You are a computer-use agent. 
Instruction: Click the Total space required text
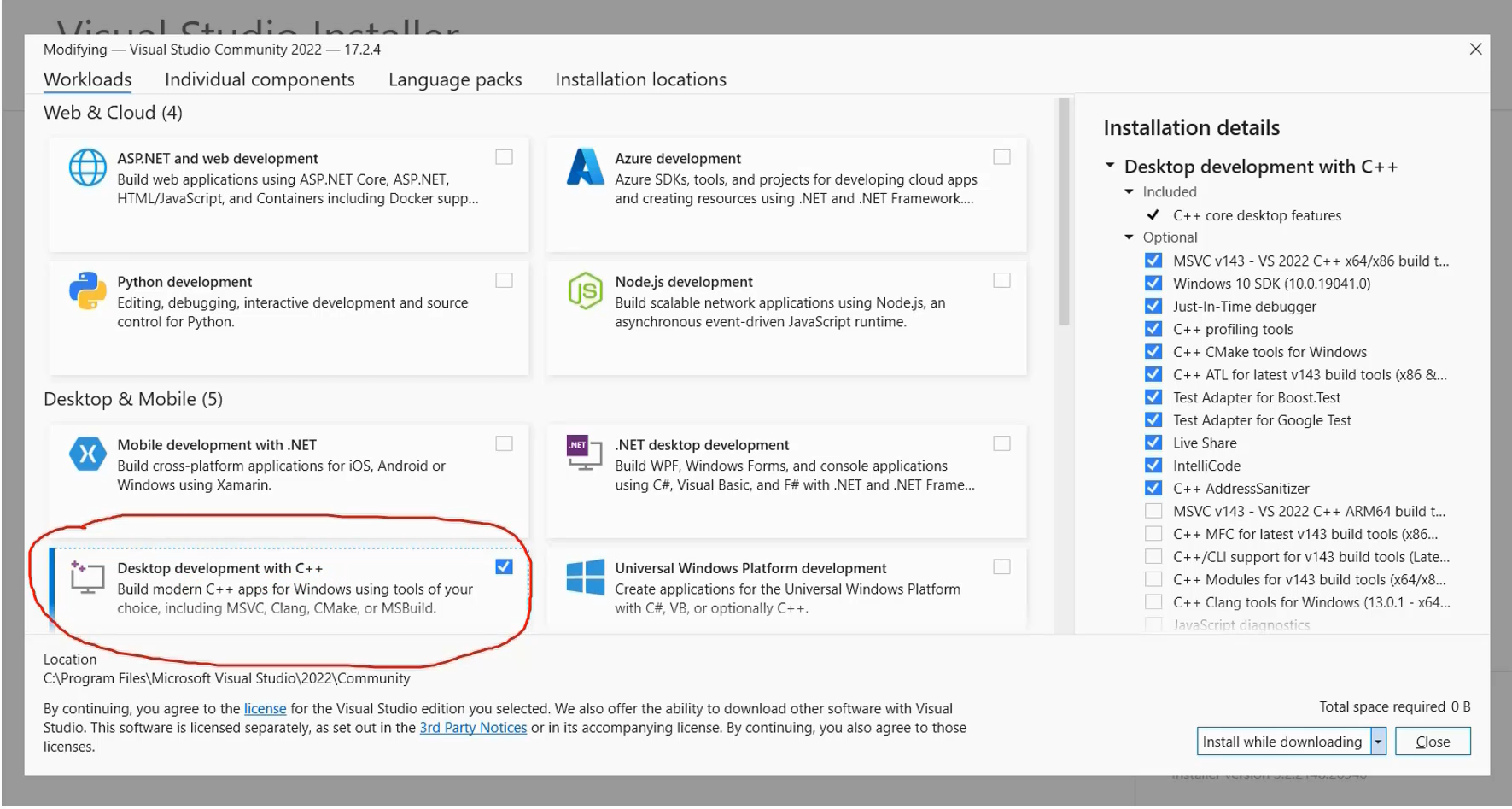(1394, 706)
